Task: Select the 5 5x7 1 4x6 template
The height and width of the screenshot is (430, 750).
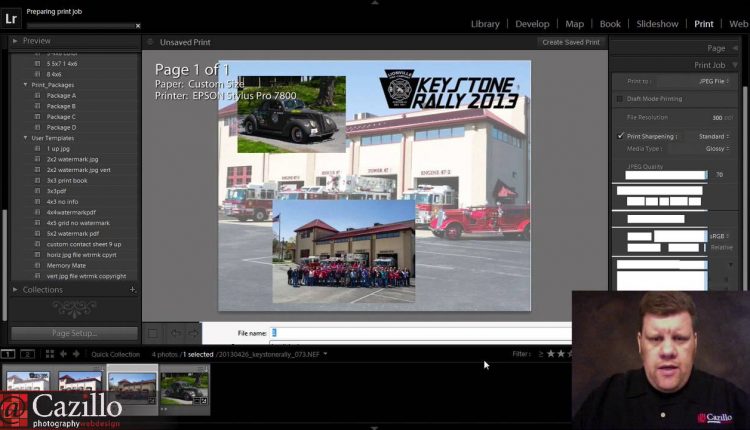Action: click(62, 63)
